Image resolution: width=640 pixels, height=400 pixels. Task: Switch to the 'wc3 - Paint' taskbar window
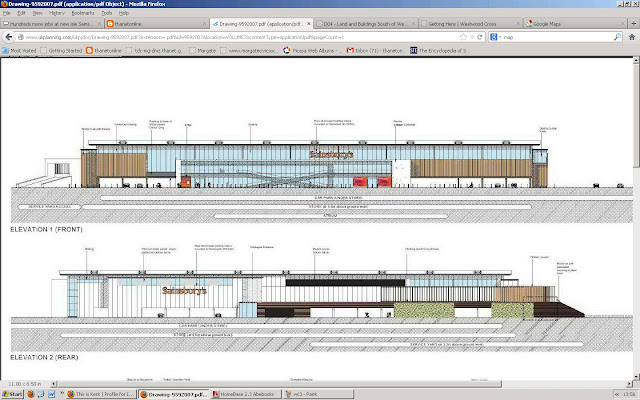pos(319,394)
